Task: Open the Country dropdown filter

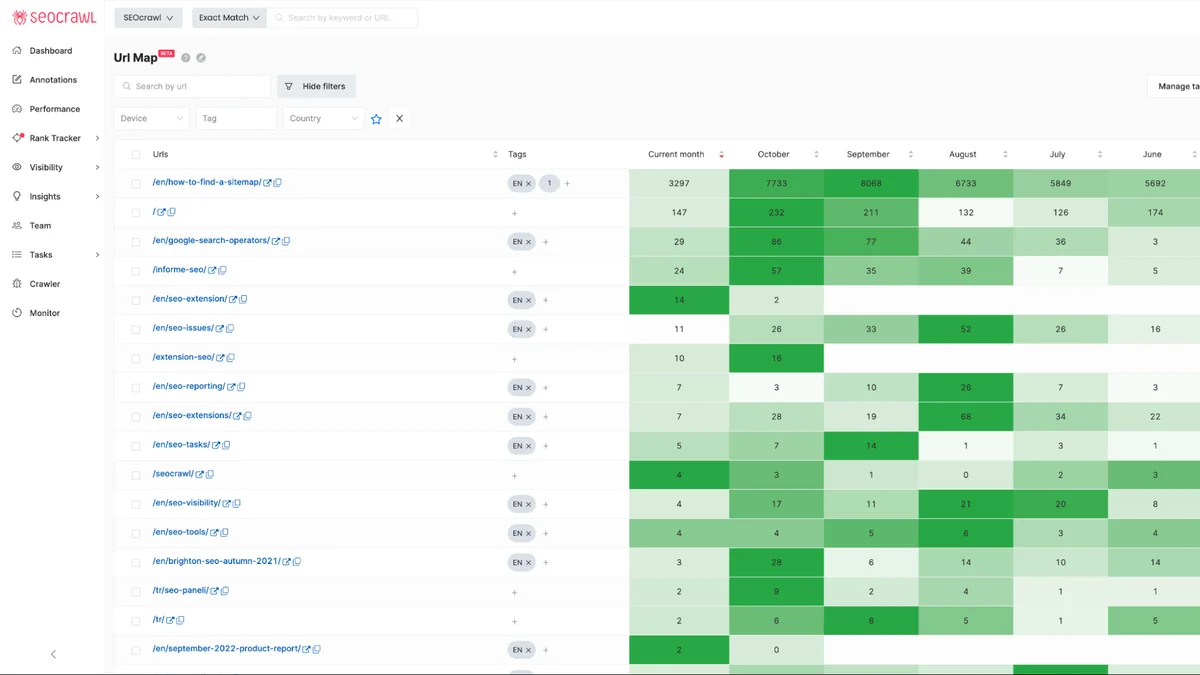Action: [323, 118]
